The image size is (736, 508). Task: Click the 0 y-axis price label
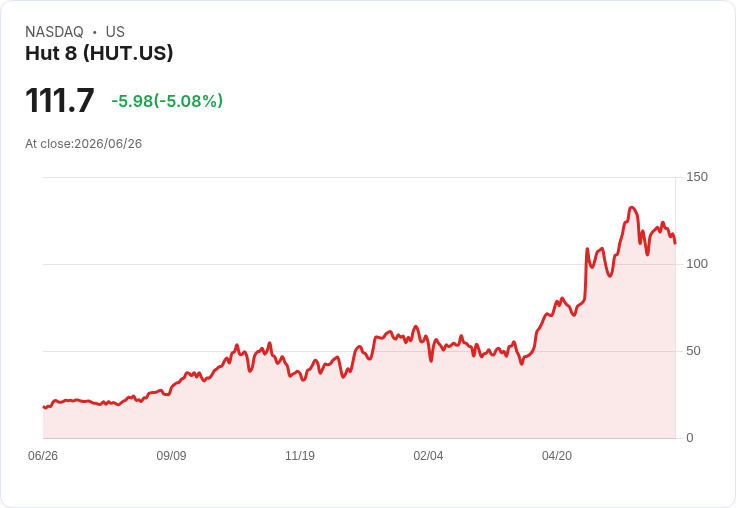click(690, 438)
